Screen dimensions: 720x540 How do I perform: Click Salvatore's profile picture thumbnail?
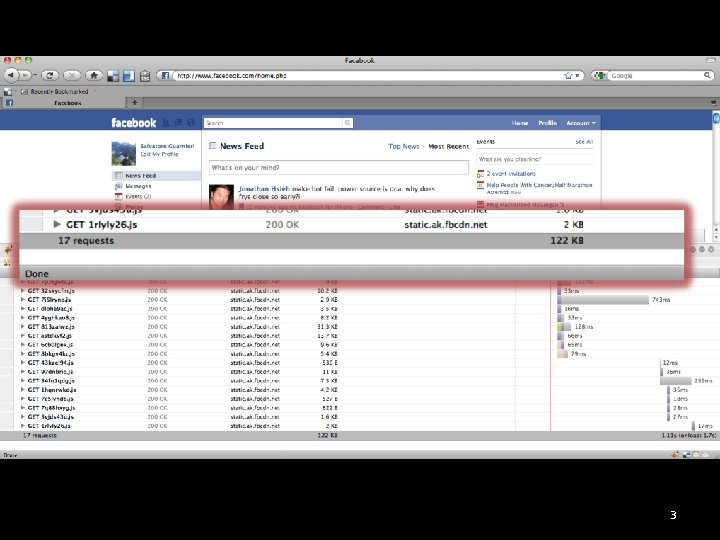click(x=124, y=153)
